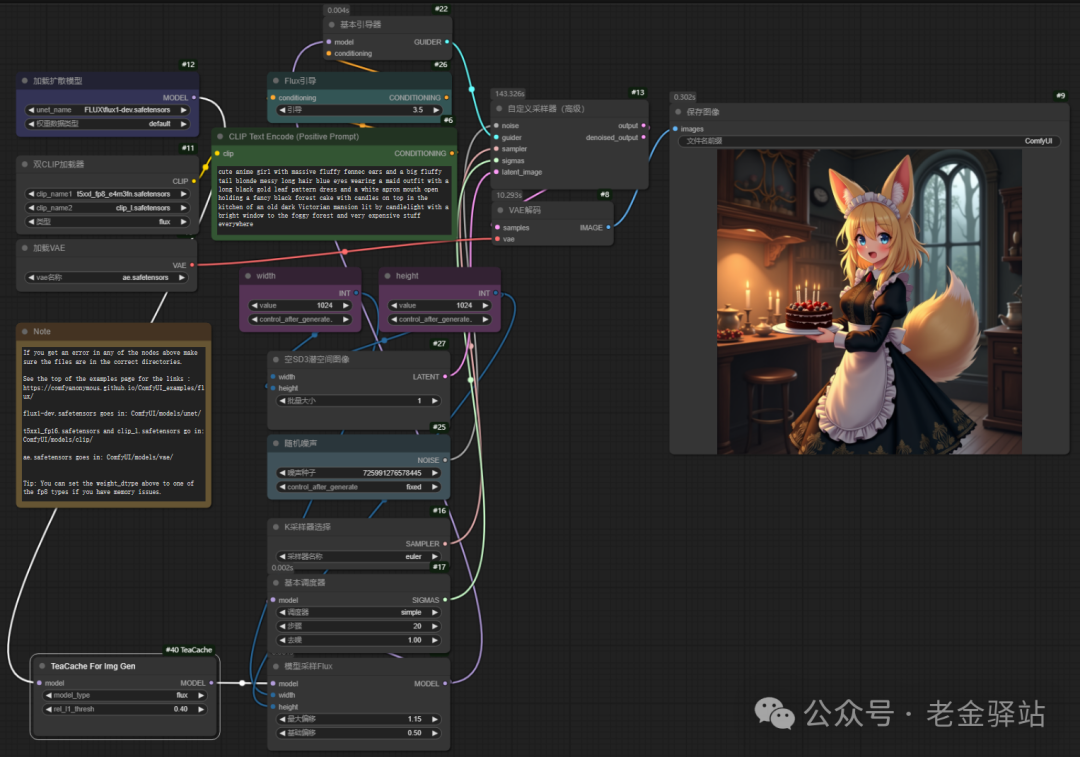1080x757 pixels.
Task: Click the LATENT output socket of 空SD3潜空间图像
Action: (445, 377)
